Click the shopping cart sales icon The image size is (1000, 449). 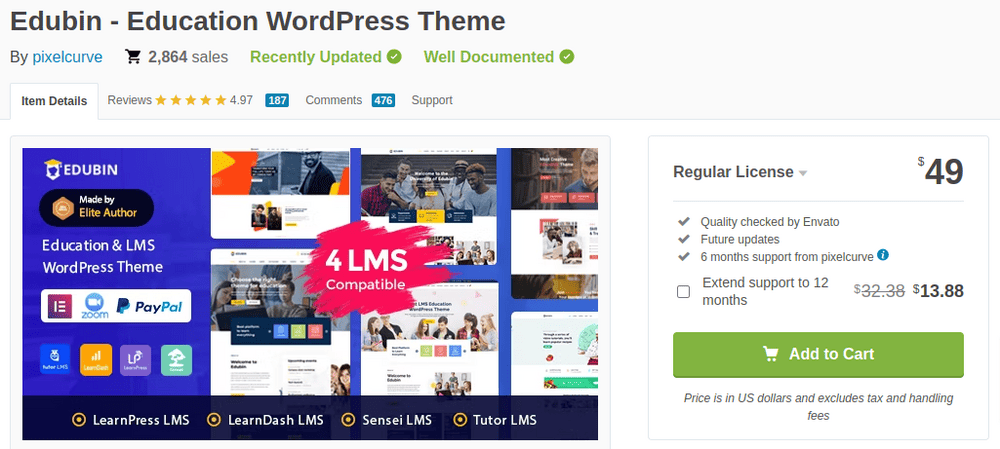(132, 57)
